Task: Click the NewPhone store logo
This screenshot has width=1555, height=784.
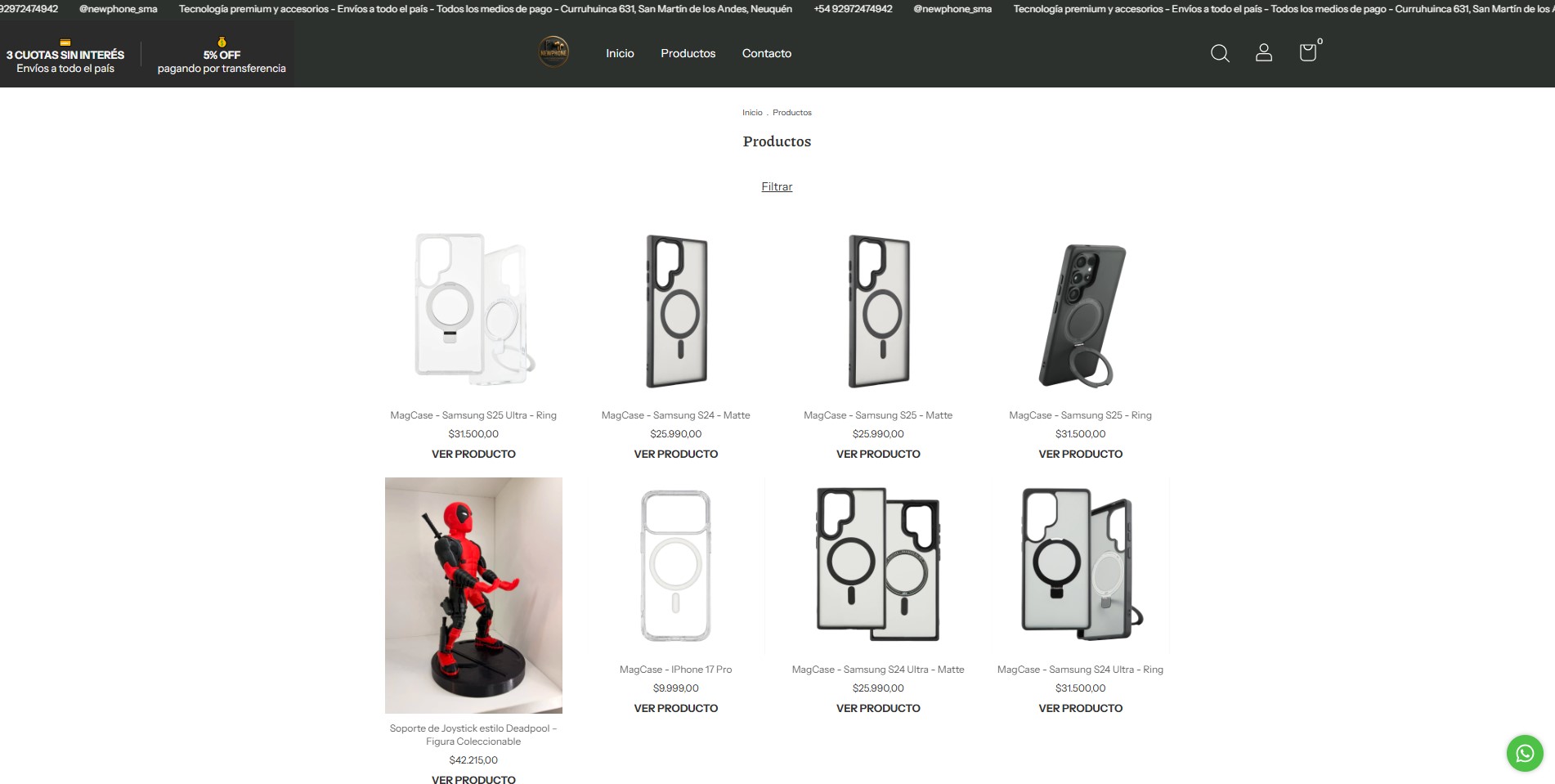Action: click(553, 52)
